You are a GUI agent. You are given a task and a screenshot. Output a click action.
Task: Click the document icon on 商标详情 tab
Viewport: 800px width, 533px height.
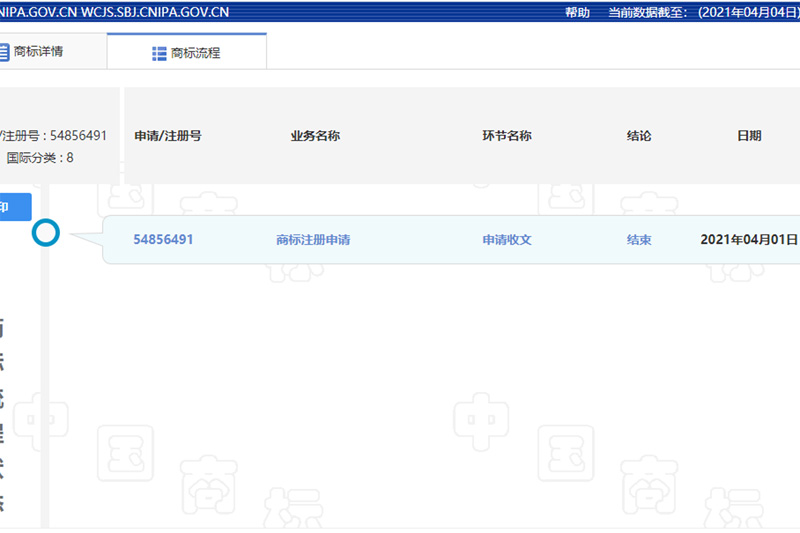pos(3,51)
